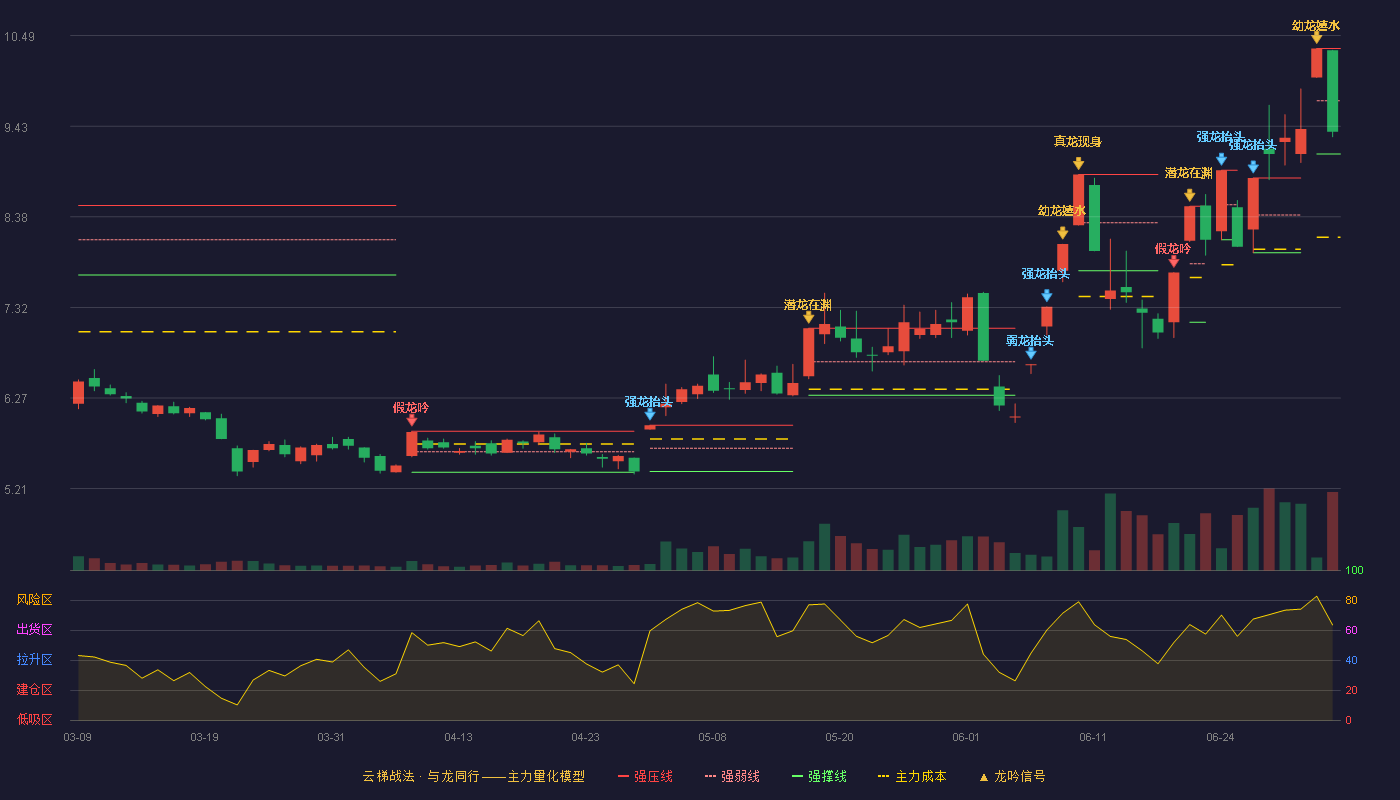Click the 60 indicator scale label
This screenshot has width=1400, height=800.
click(x=1351, y=631)
